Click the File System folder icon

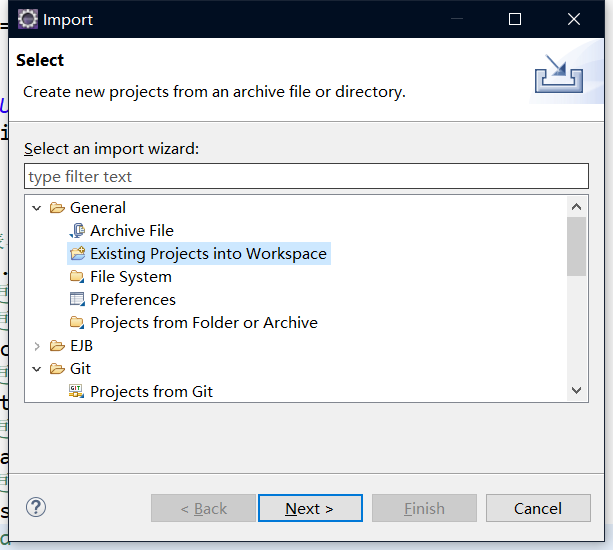tap(77, 277)
